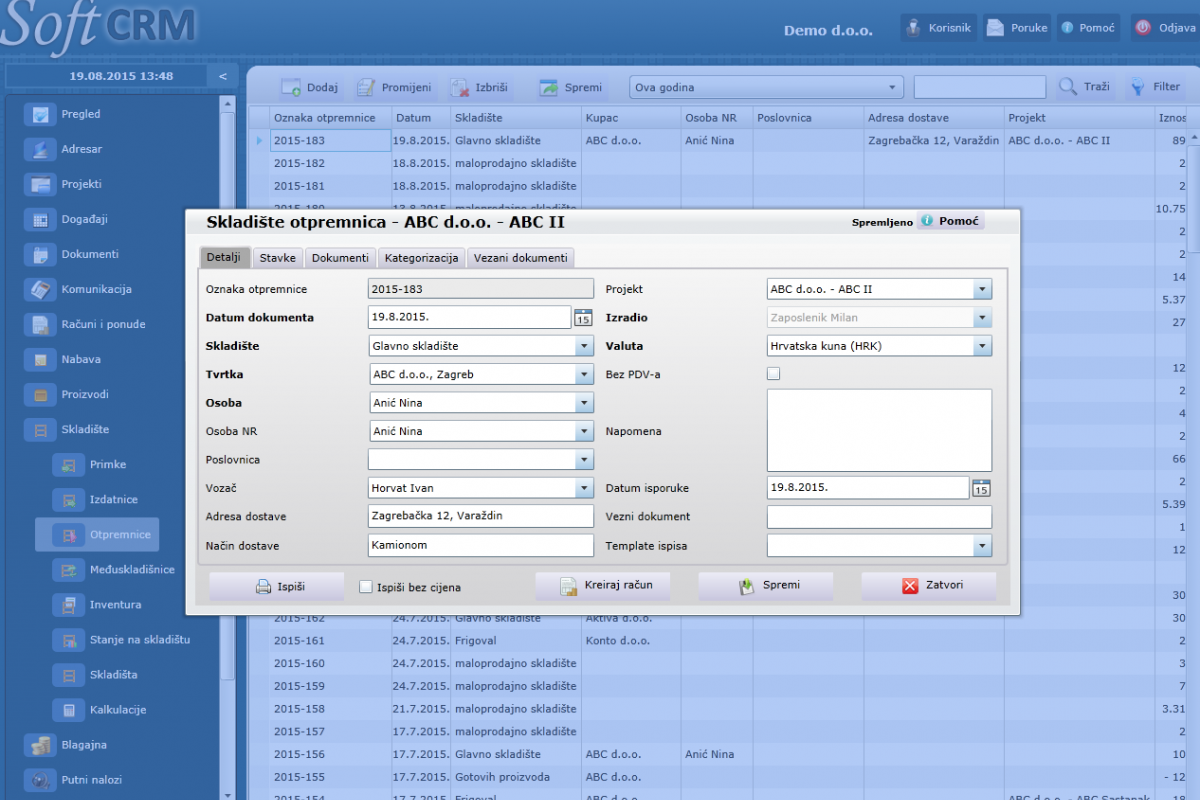The height and width of the screenshot is (800, 1200).
Task: Expand the Projekt dropdown
Action: point(983,289)
